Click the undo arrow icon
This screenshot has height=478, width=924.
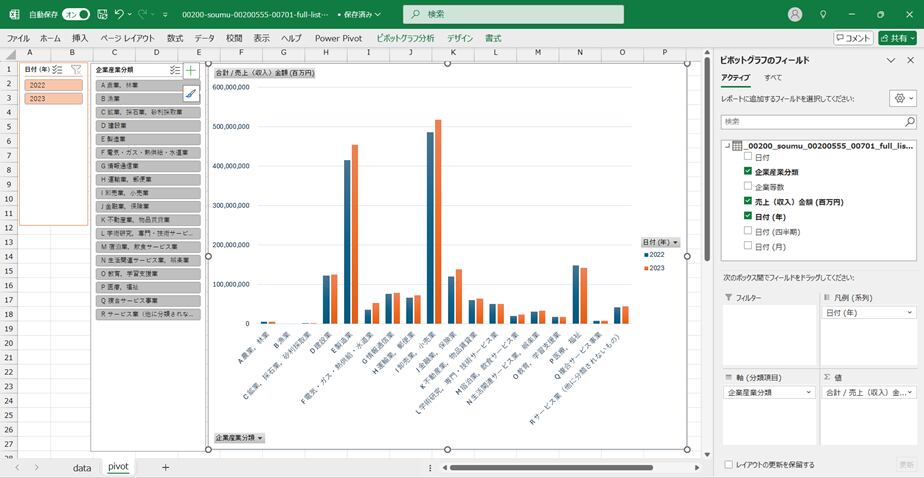pyautogui.click(x=120, y=14)
